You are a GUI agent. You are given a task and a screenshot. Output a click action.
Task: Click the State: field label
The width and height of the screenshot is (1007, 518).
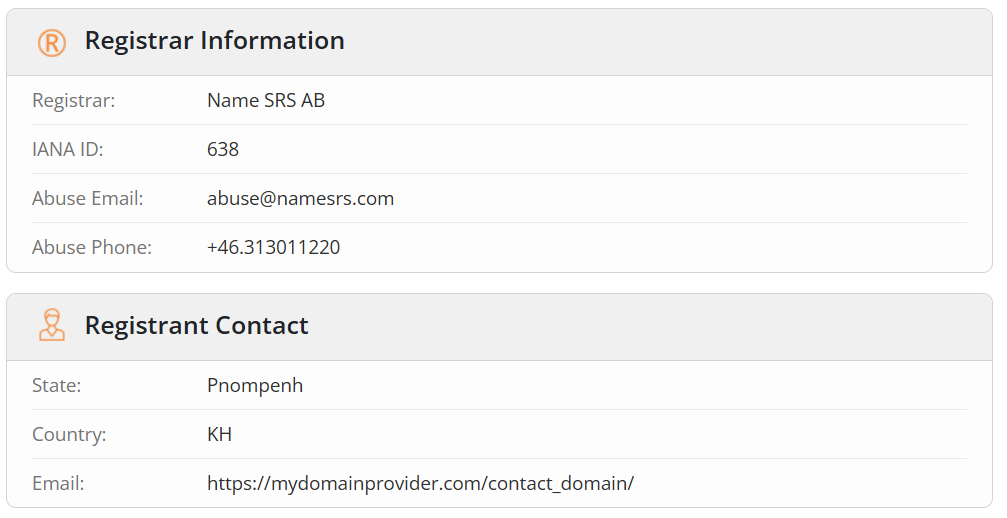[x=57, y=386]
